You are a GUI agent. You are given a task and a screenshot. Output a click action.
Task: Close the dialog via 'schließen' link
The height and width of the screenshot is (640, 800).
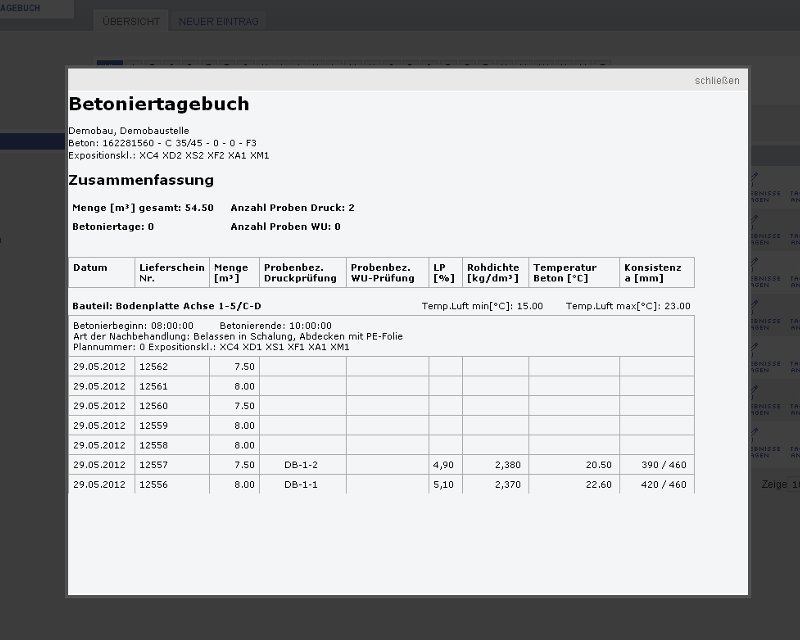coord(717,81)
